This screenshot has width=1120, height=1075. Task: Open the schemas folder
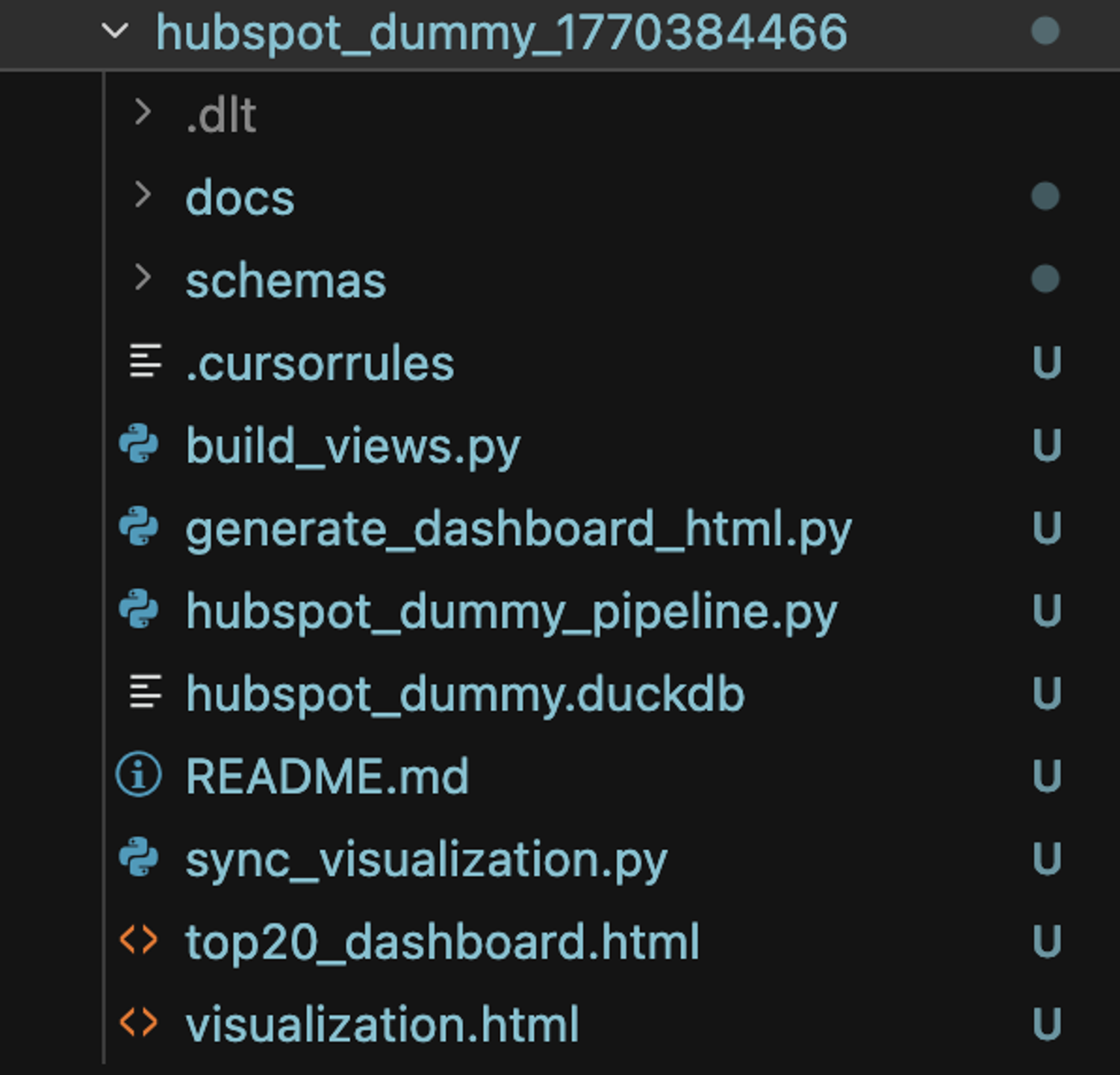286,281
